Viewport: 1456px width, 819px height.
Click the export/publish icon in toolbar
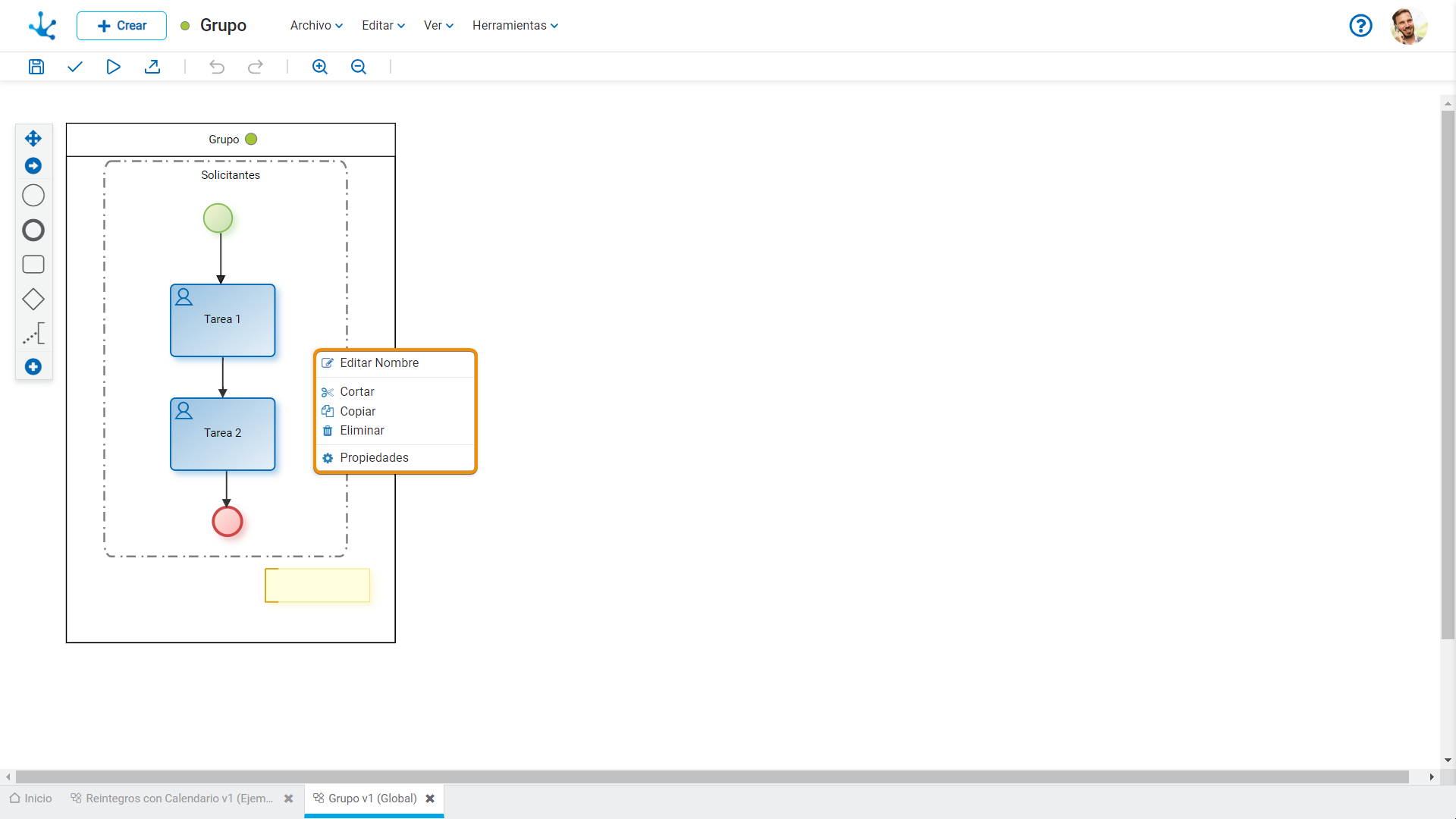(152, 67)
